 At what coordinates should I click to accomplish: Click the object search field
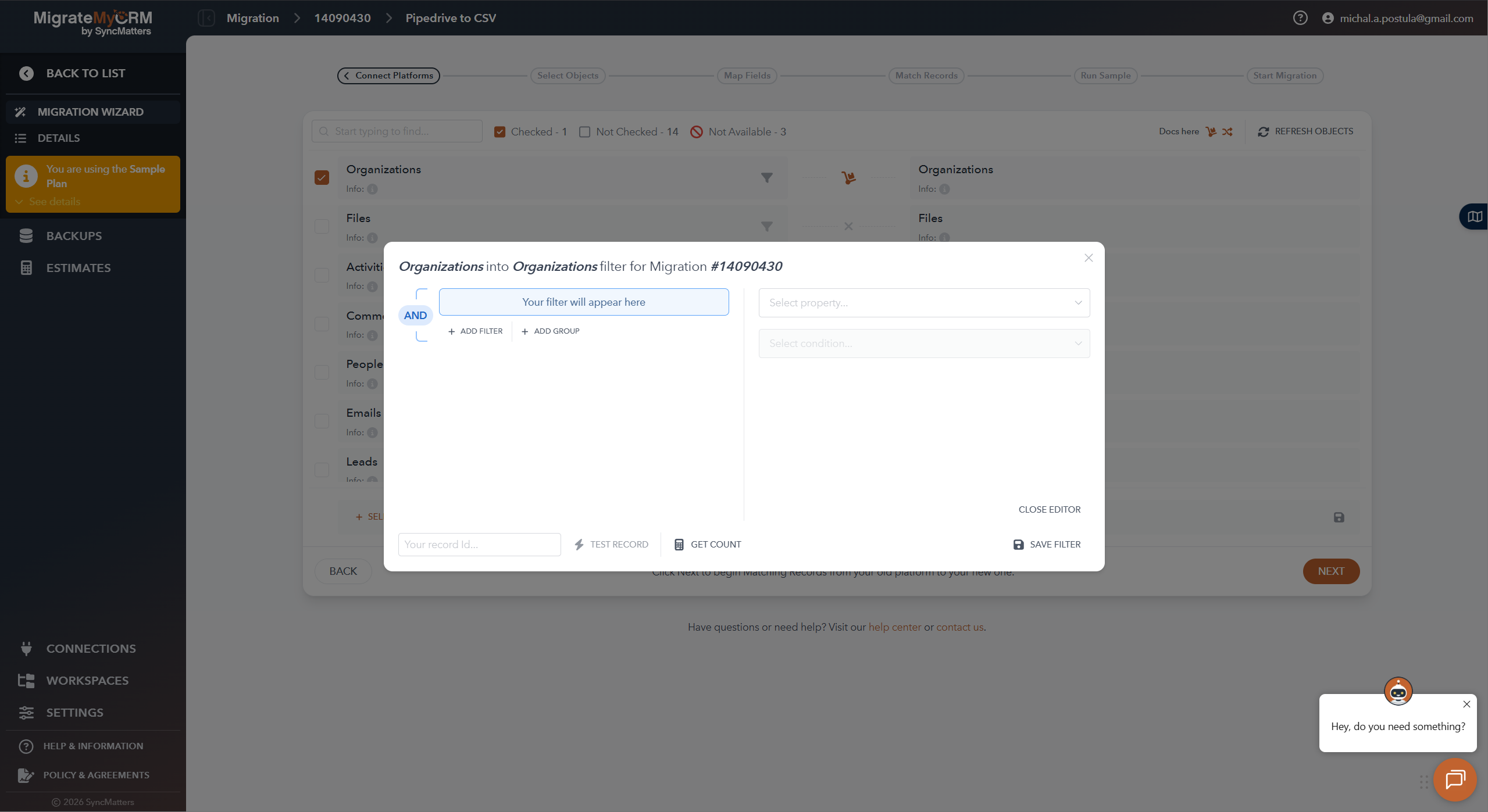point(397,131)
